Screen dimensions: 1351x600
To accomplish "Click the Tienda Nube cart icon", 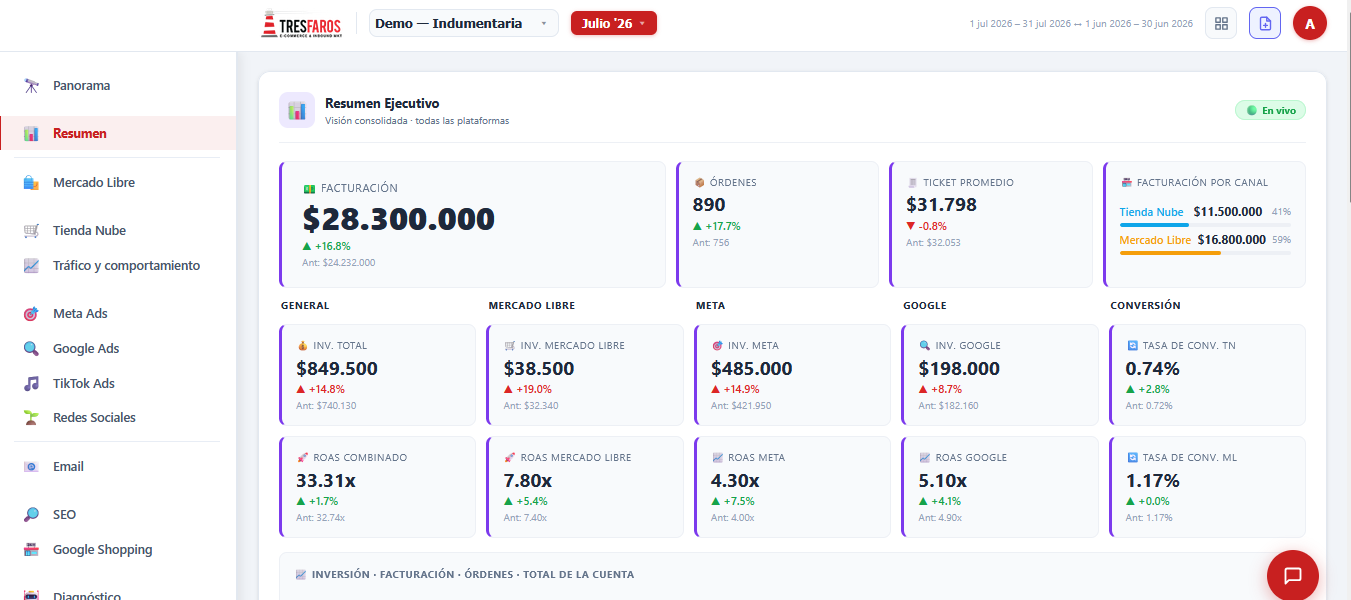I will 32,231.
